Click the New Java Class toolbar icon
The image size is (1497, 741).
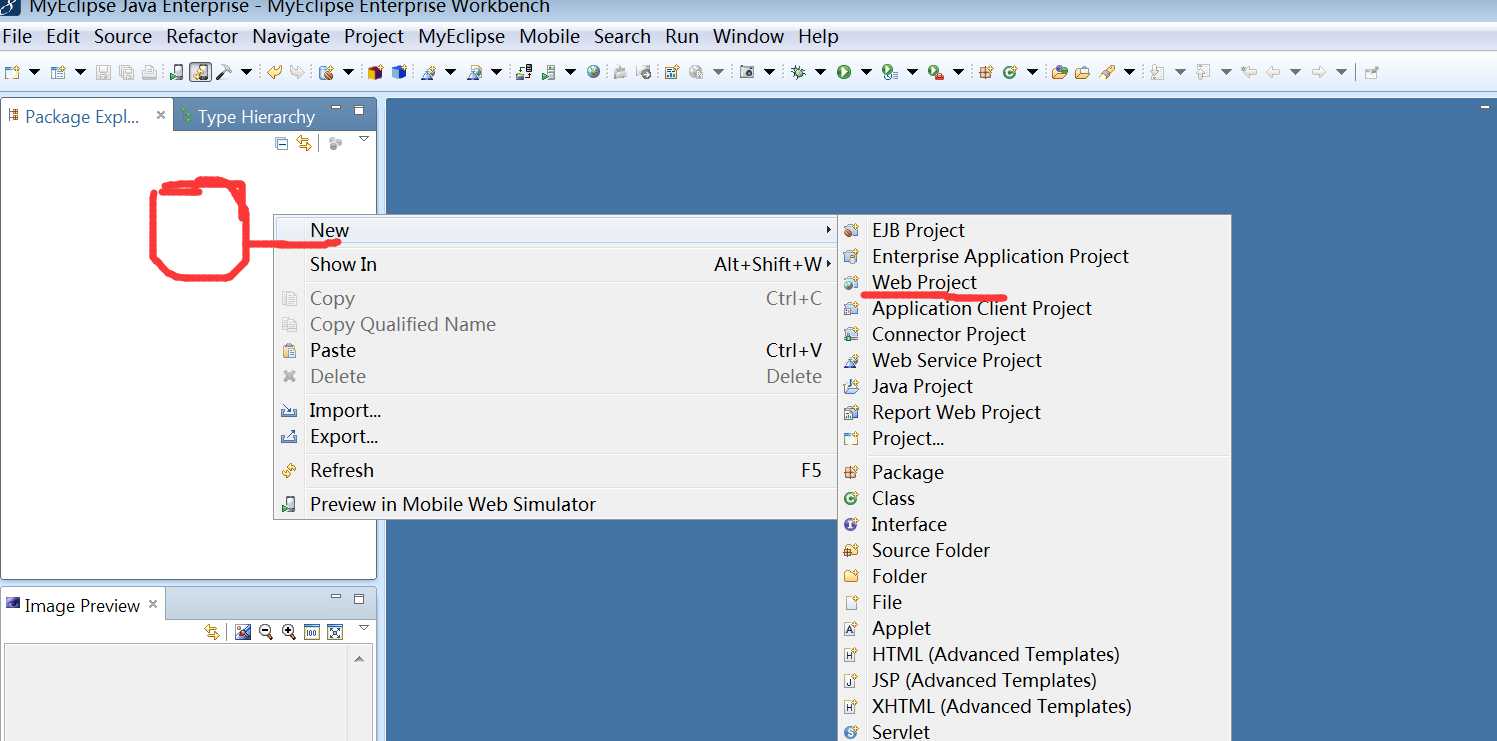pyautogui.click(x=1009, y=72)
